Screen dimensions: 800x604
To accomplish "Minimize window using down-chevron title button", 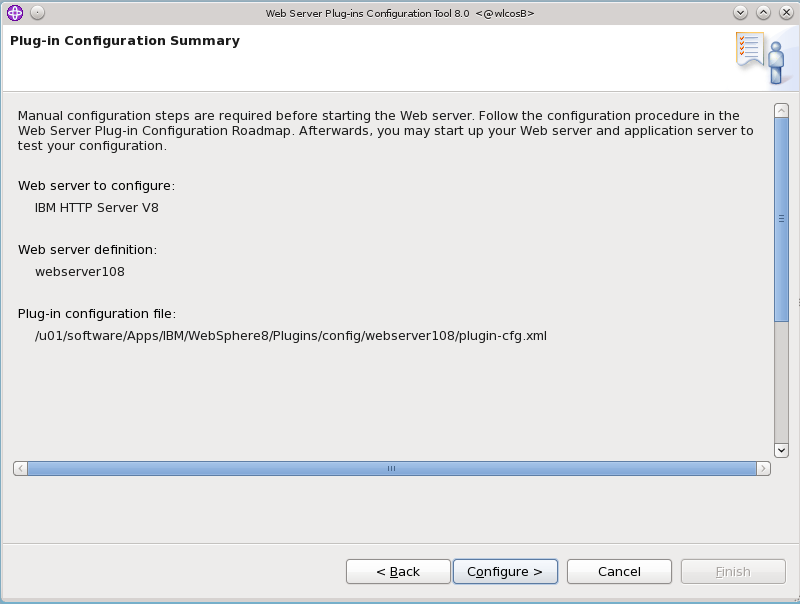I will 740,13.
